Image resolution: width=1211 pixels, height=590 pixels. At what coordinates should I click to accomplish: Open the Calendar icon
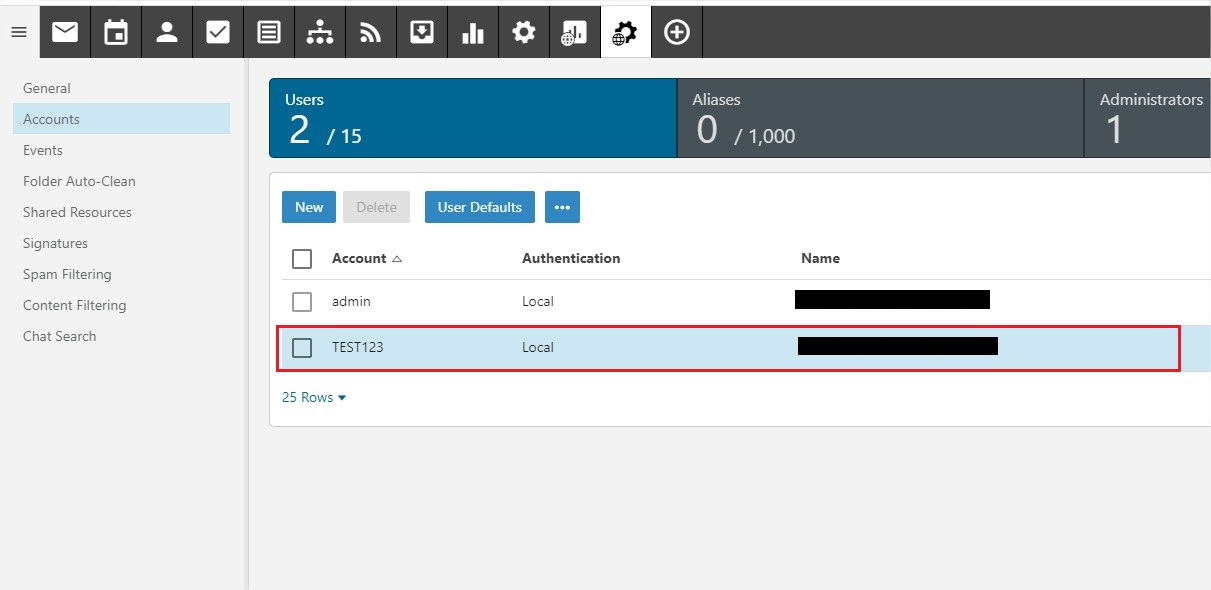[x=116, y=32]
